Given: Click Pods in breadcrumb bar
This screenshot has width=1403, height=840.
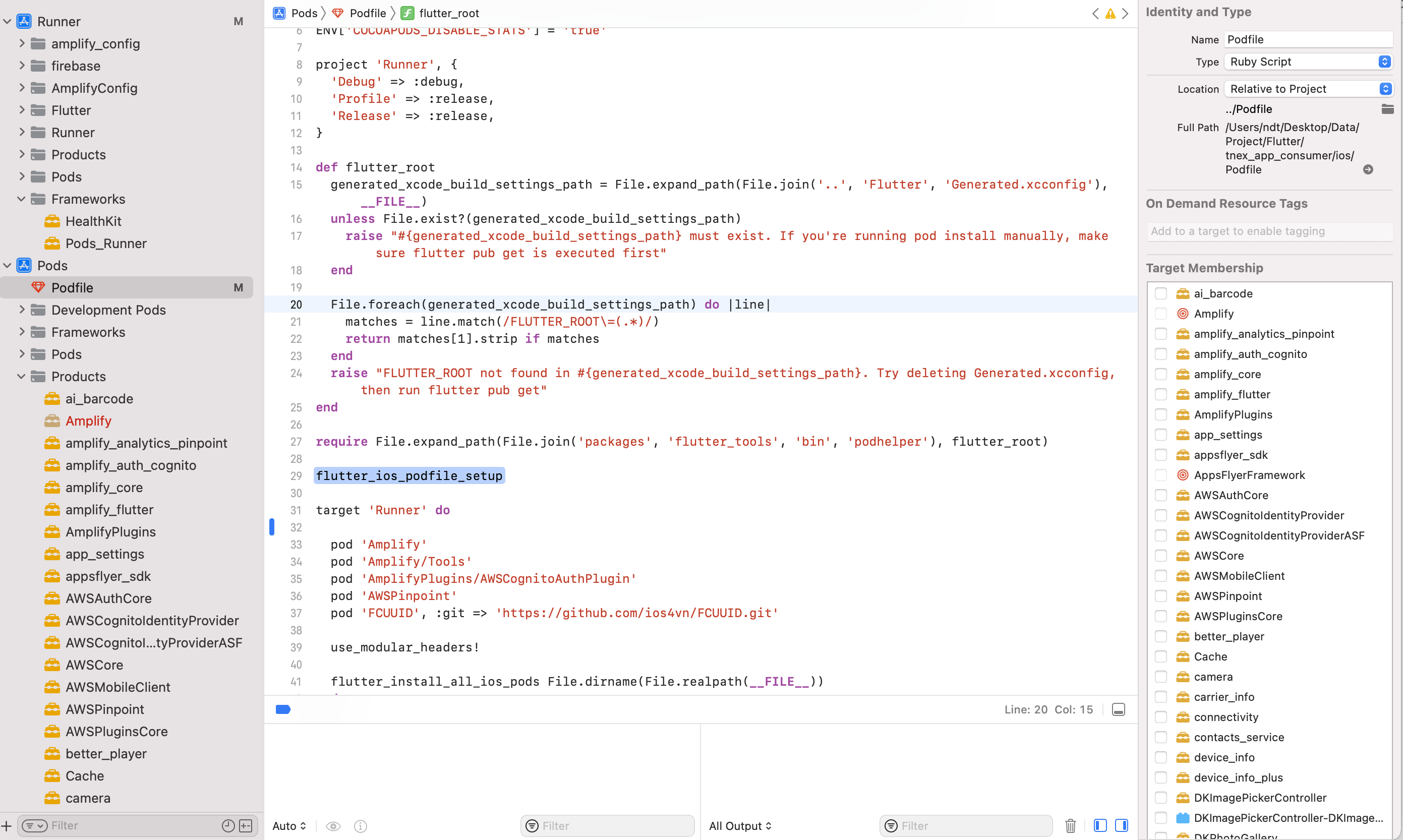Looking at the screenshot, I should click(x=304, y=13).
